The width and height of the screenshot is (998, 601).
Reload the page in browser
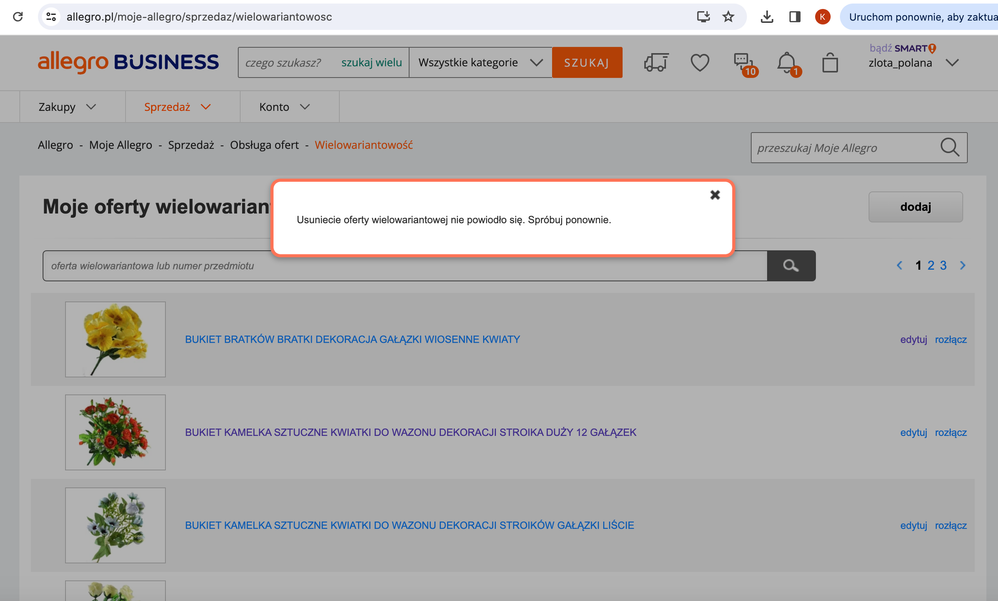pos(17,17)
